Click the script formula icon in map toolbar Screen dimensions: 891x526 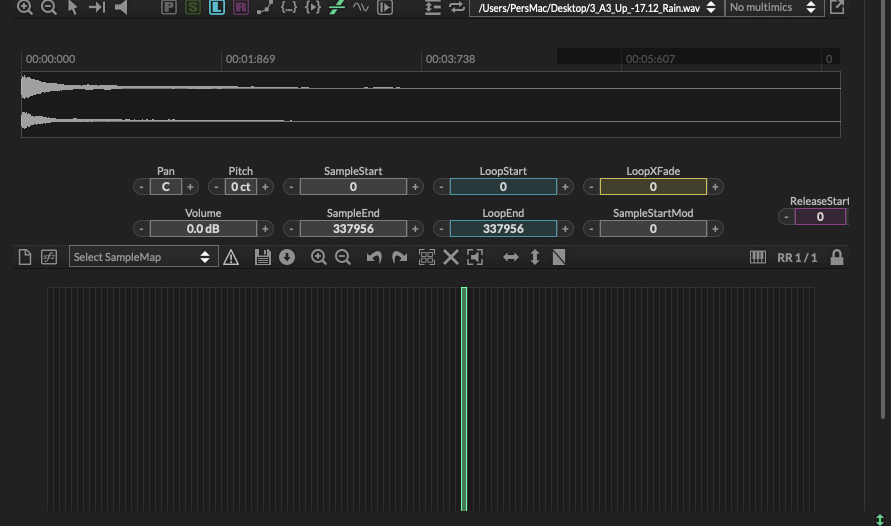point(49,257)
